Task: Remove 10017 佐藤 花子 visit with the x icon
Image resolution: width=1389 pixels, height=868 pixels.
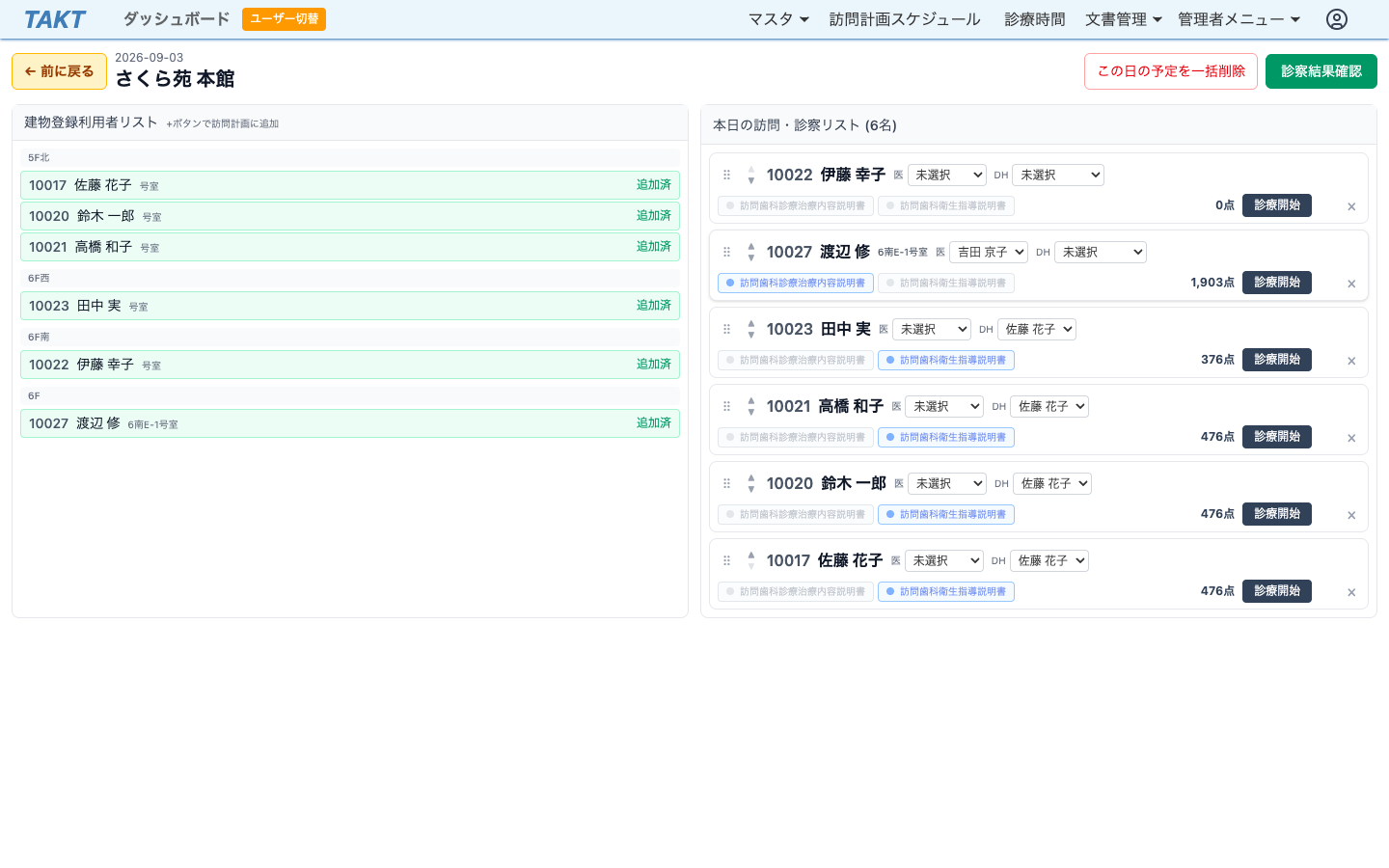Action: point(1351,592)
